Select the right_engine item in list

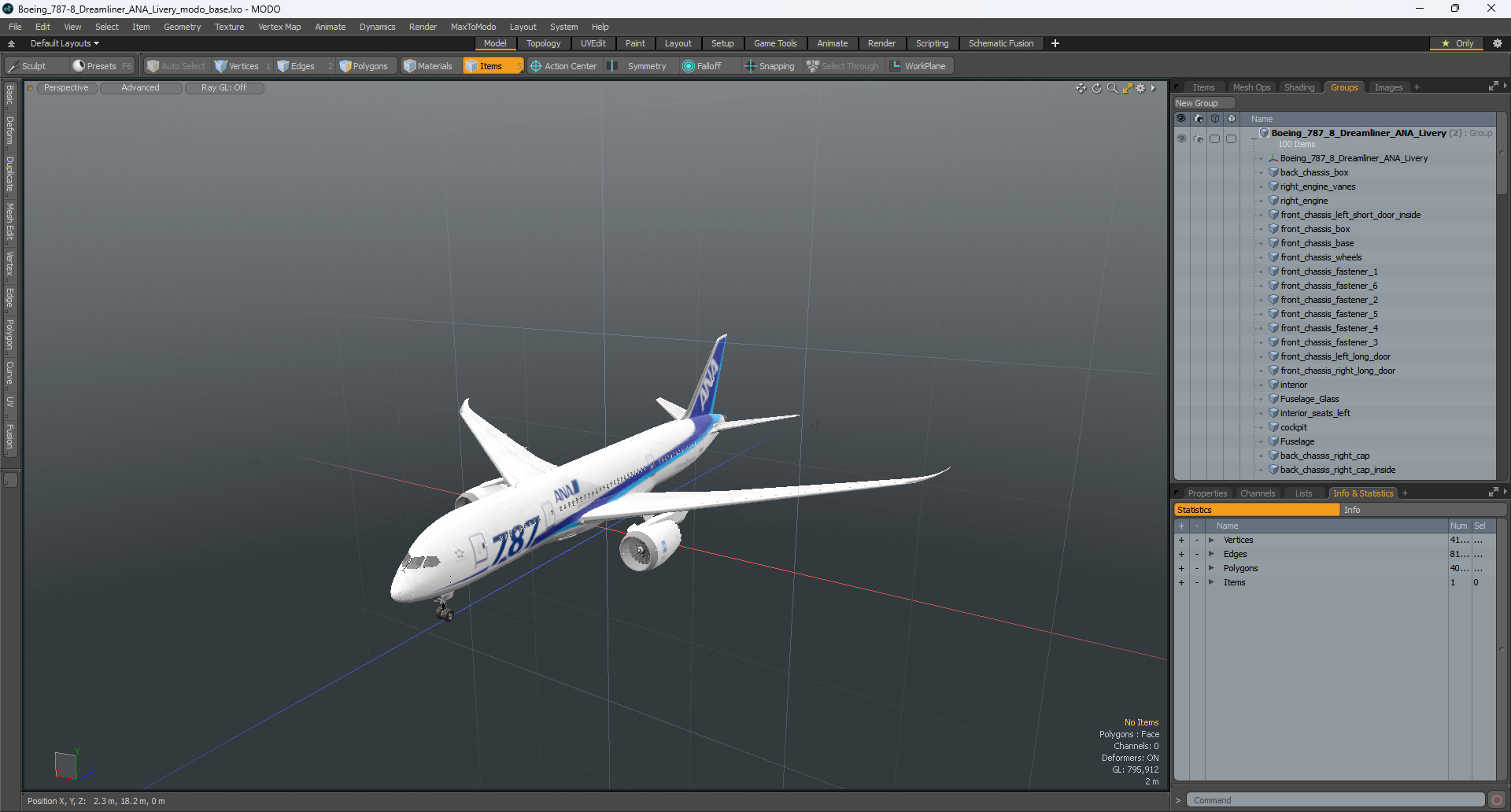click(x=1303, y=201)
